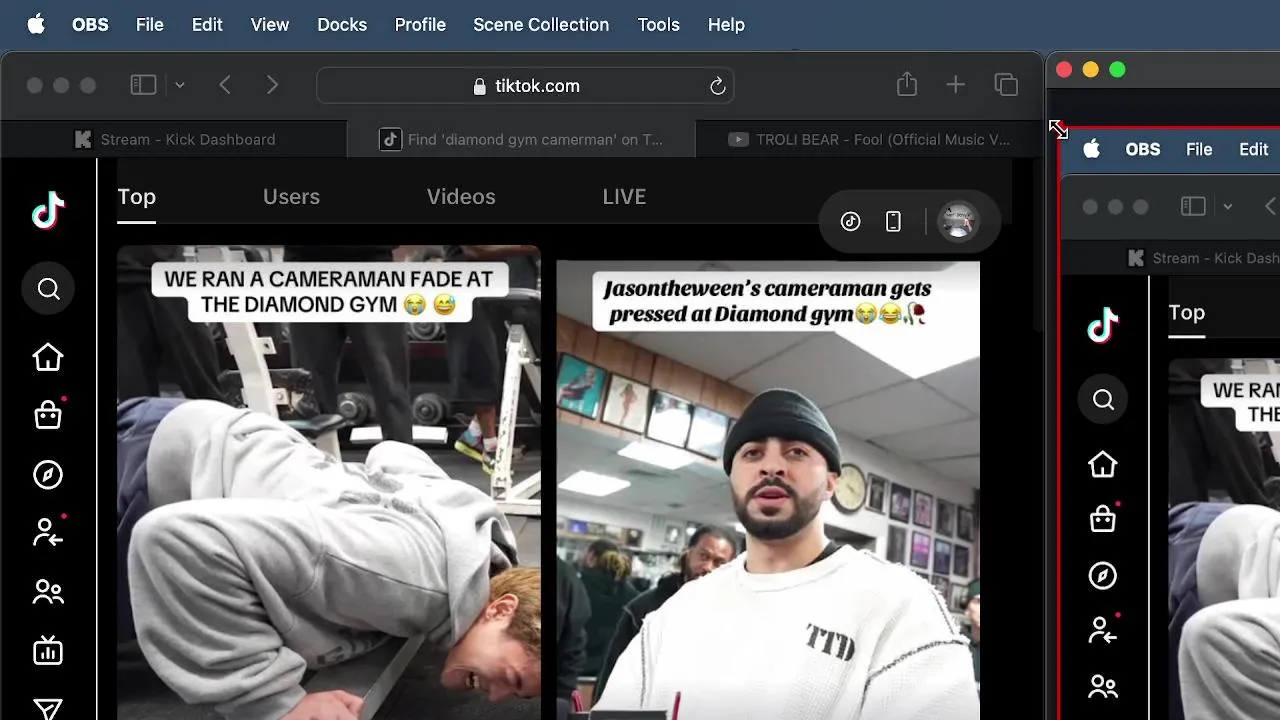Open TikTok search in left sidebar

pyautogui.click(x=48, y=289)
